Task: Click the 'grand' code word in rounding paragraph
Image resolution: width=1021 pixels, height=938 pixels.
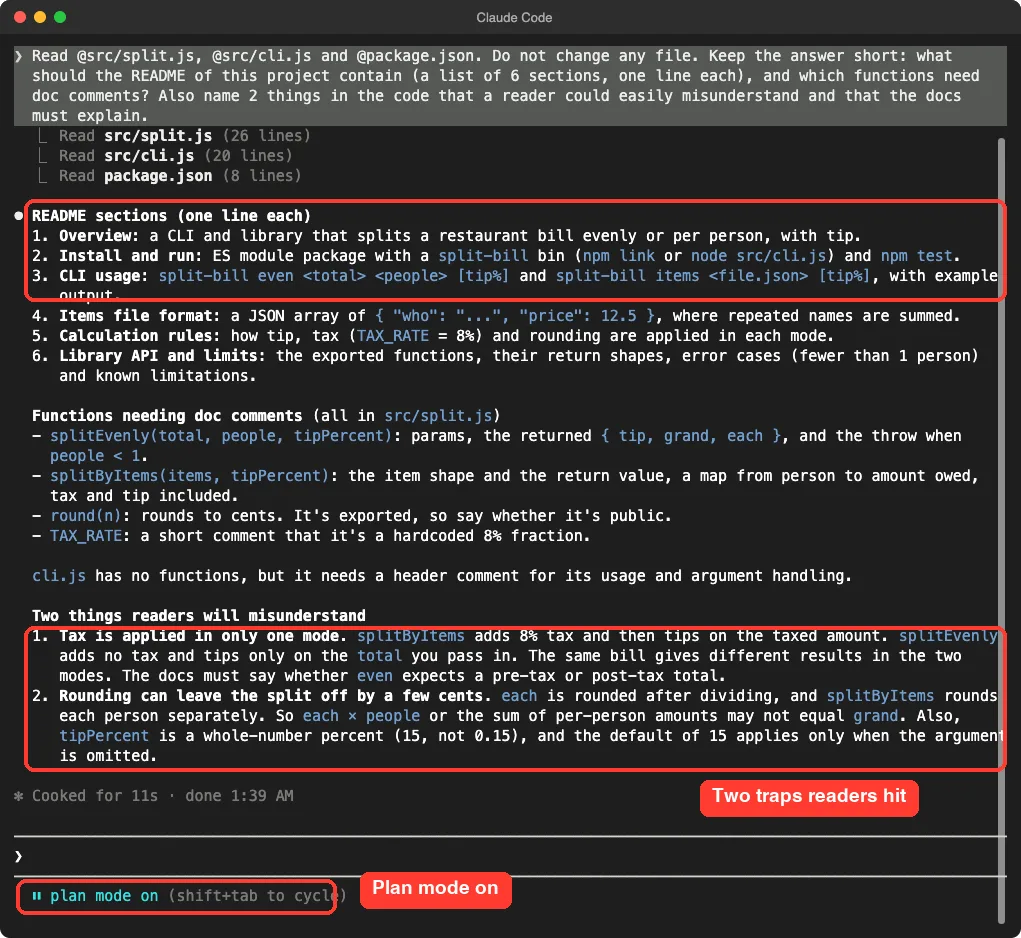Action: click(876, 716)
